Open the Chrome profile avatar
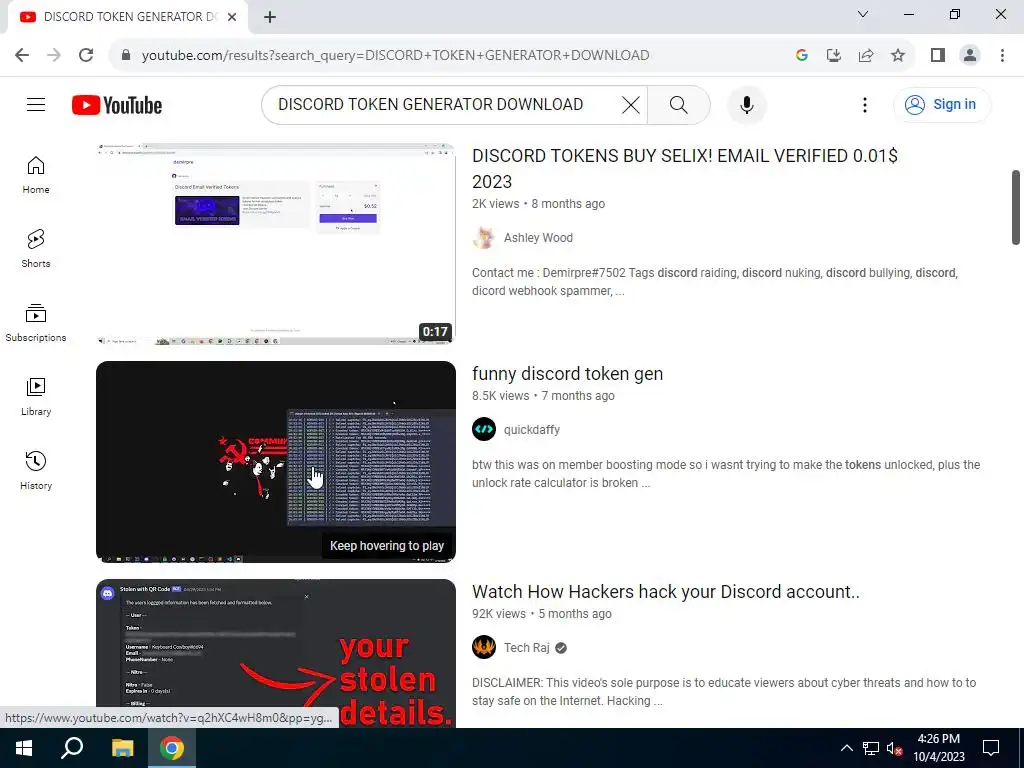Viewport: 1024px width, 768px height. coord(970,55)
